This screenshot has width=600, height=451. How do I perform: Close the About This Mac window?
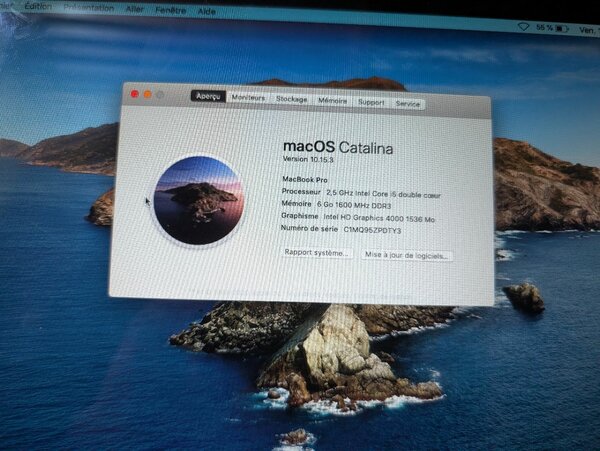(134, 94)
